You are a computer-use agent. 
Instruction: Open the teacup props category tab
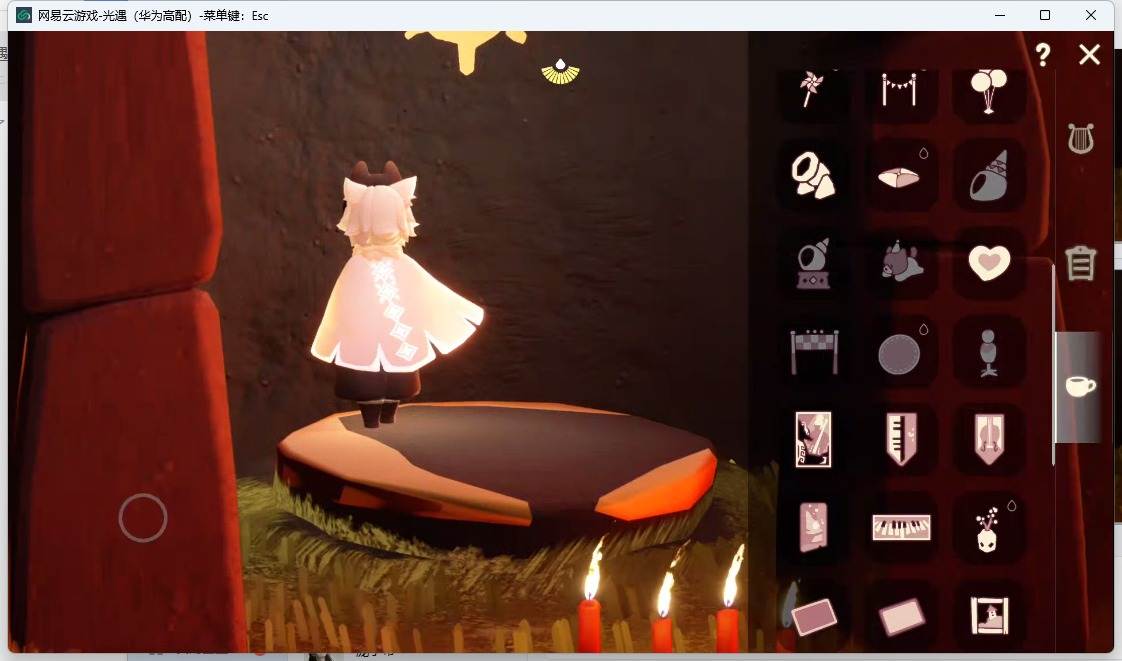(1080, 386)
